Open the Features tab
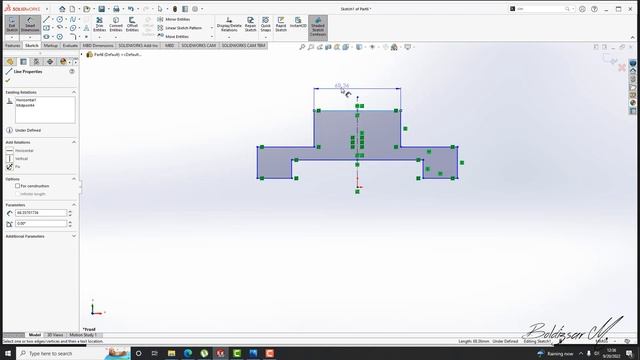Image resolution: width=640 pixels, height=360 pixels. click(x=13, y=45)
